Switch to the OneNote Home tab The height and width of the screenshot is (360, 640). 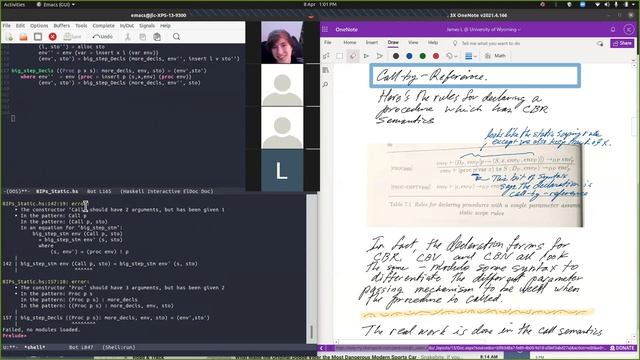point(349,42)
